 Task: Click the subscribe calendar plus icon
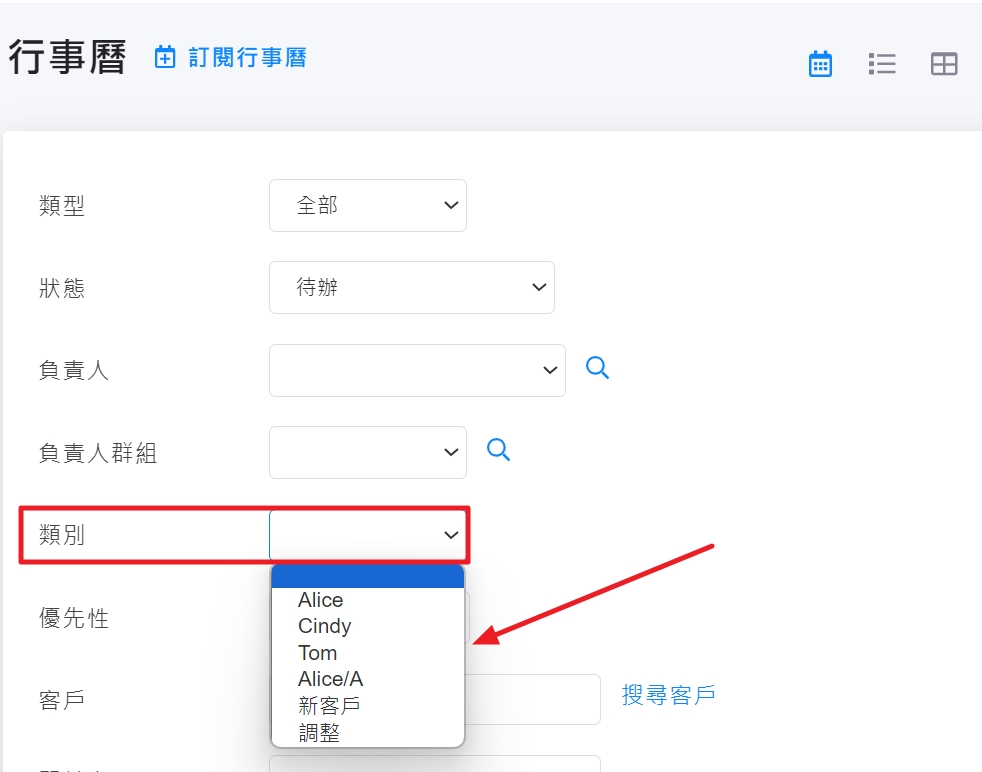click(x=165, y=58)
